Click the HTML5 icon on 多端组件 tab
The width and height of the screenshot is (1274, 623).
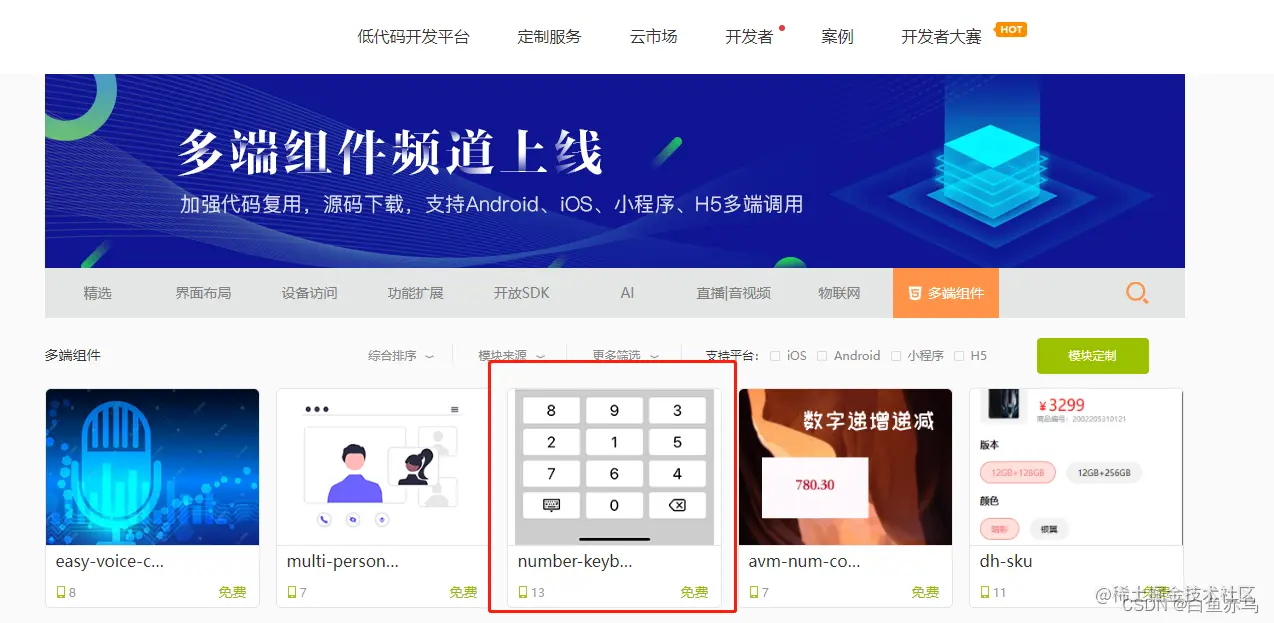914,293
